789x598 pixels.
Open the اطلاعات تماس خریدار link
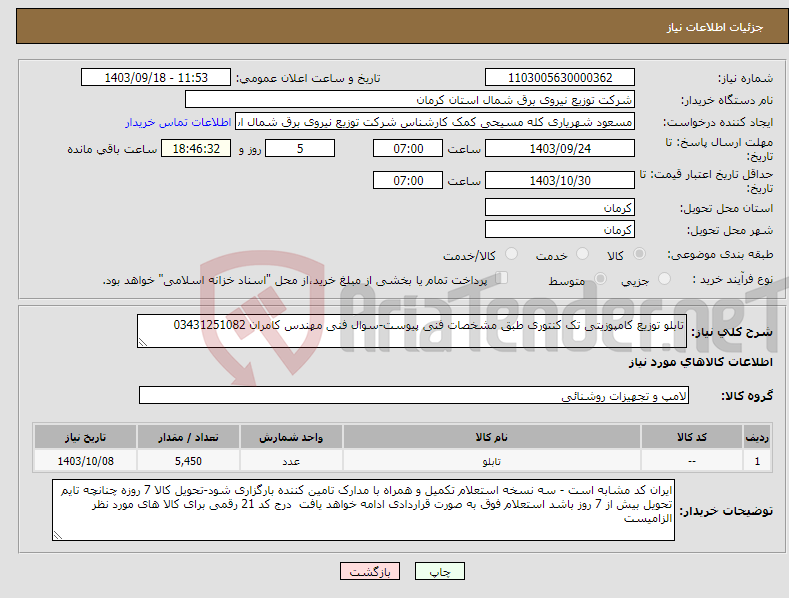click(178, 122)
